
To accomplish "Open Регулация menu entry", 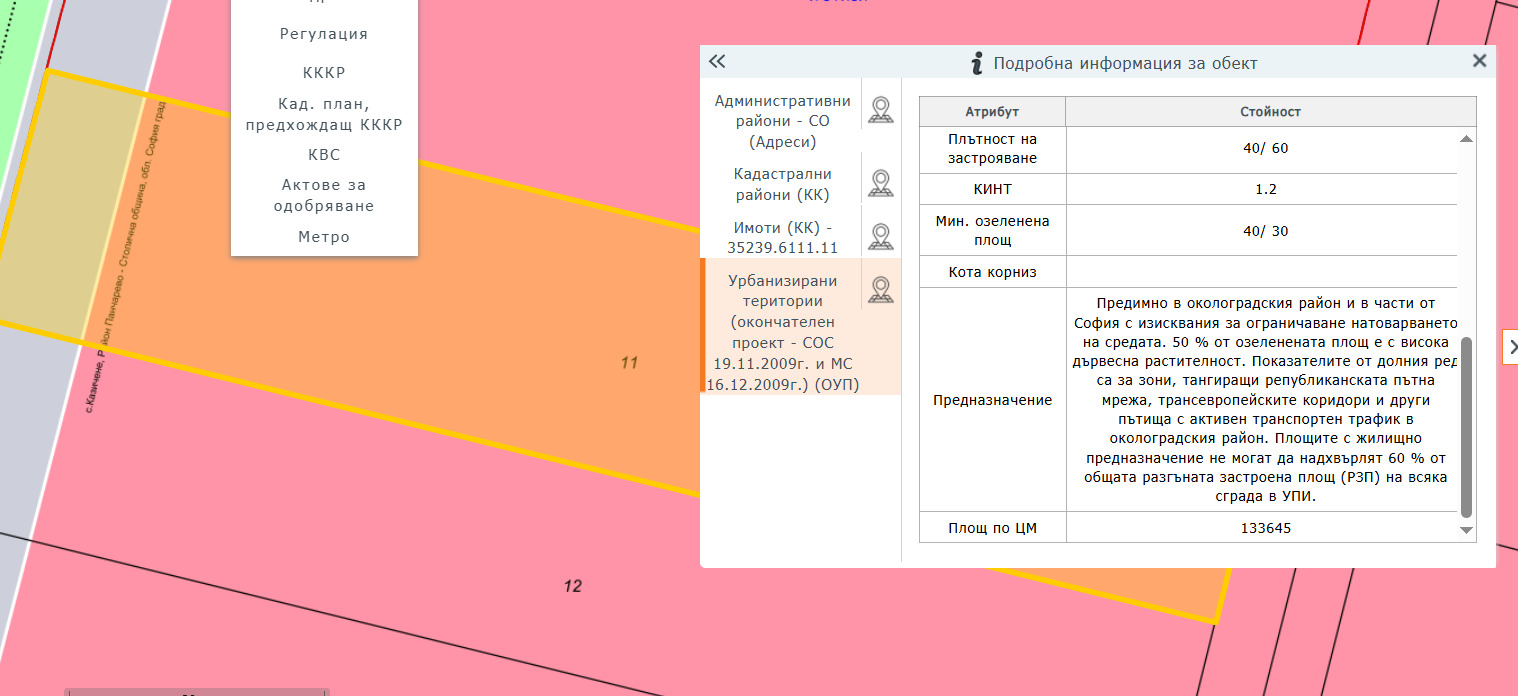I will click(324, 34).
